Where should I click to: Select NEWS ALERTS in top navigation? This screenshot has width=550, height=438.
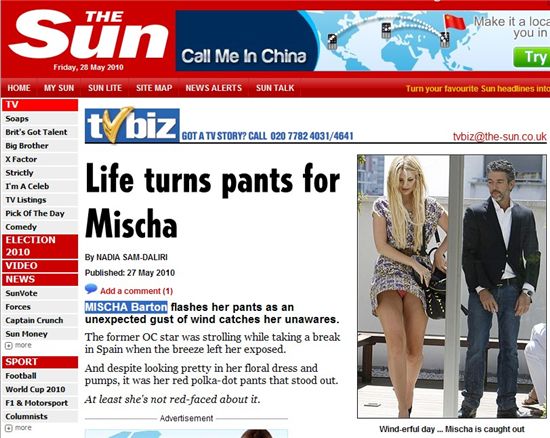click(x=214, y=88)
